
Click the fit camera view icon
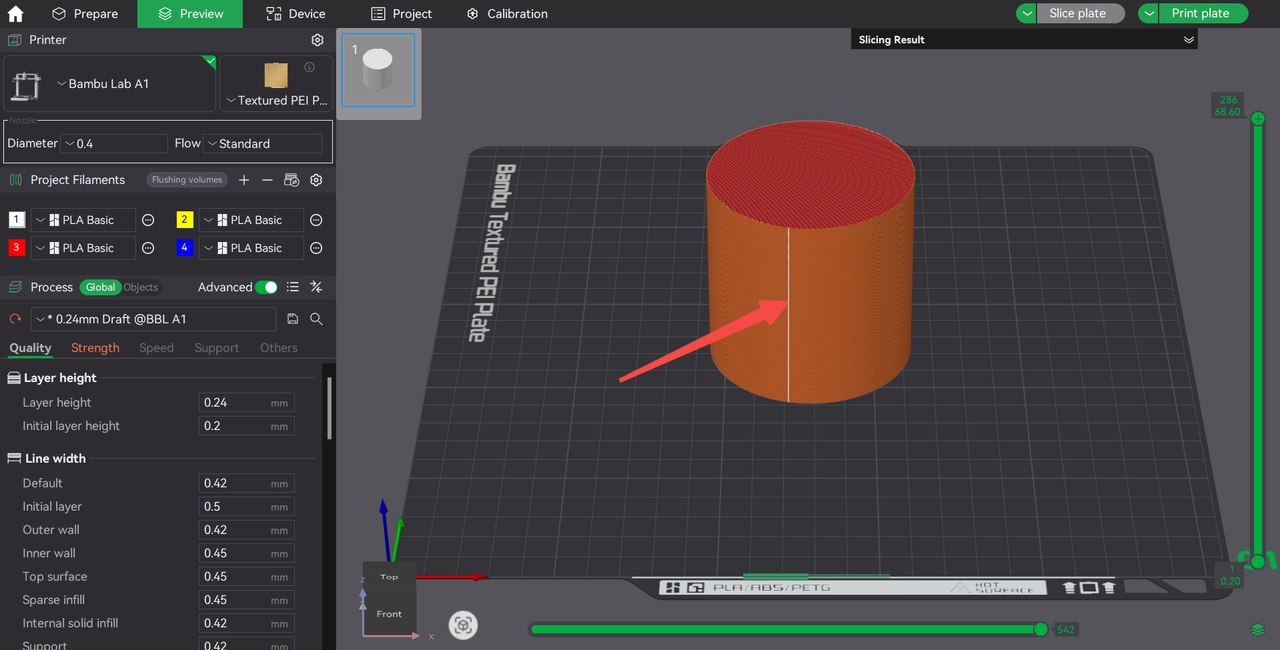point(463,626)
